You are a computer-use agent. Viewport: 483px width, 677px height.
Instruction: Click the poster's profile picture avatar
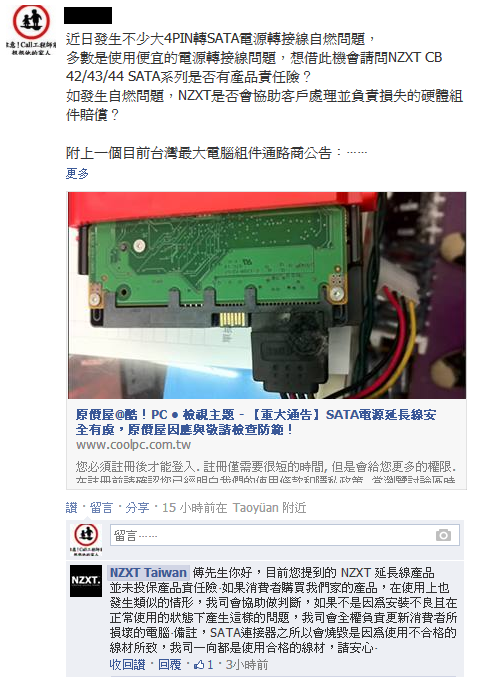[31, 30]
